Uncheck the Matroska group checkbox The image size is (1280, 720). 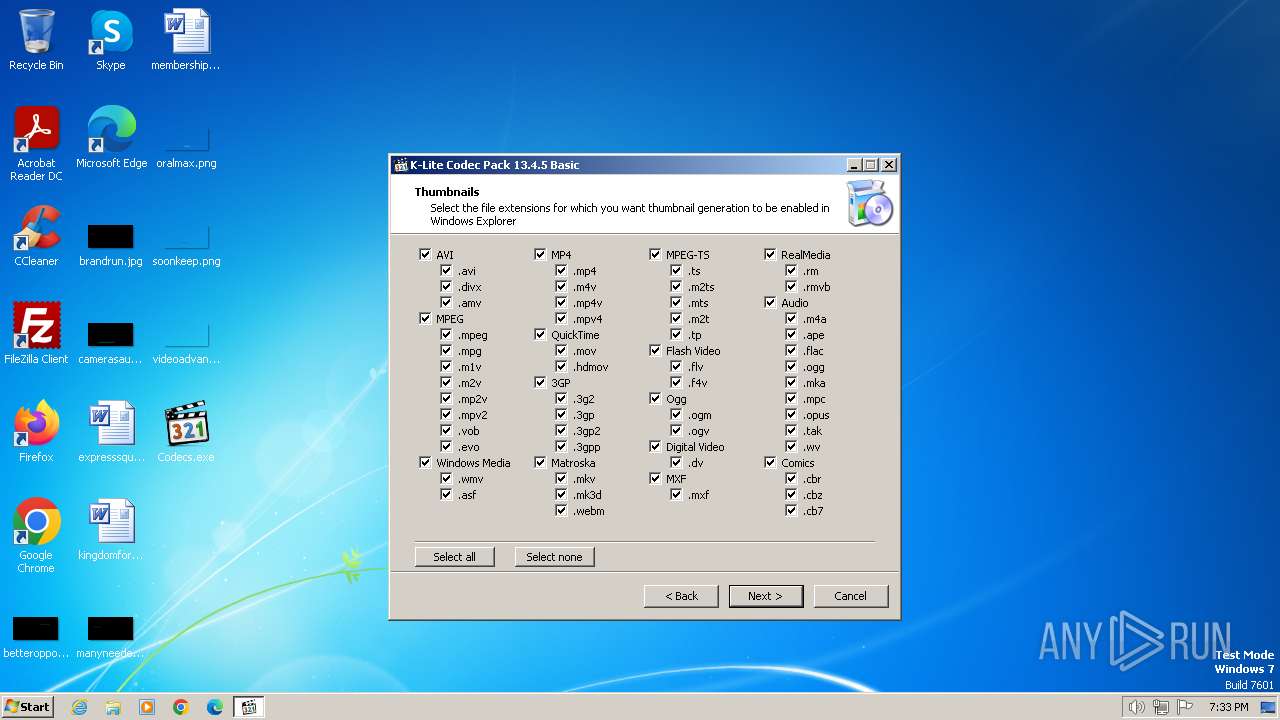541,463
